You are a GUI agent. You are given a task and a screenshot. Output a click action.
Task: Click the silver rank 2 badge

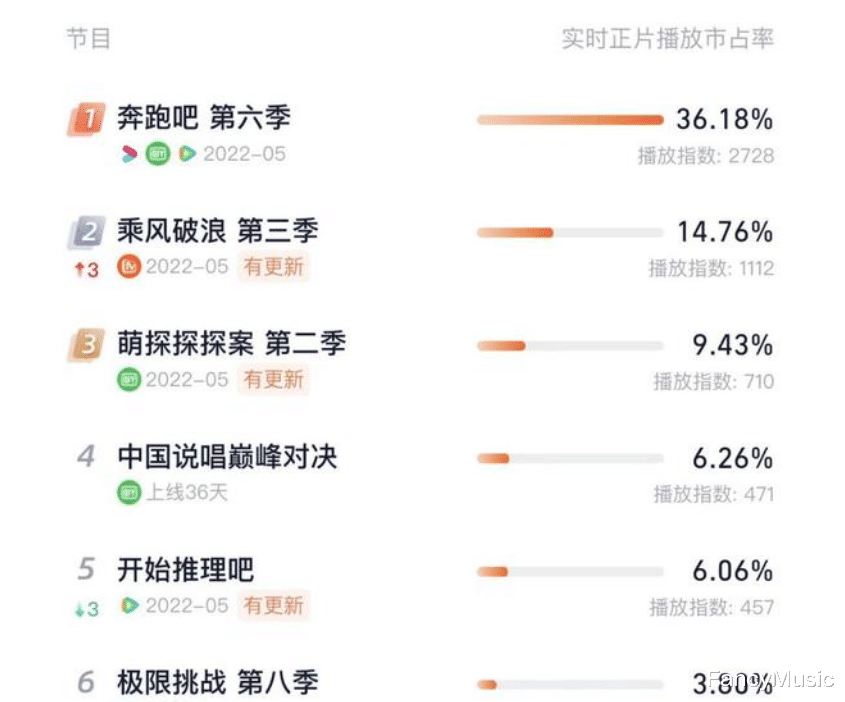click(87, 232)
